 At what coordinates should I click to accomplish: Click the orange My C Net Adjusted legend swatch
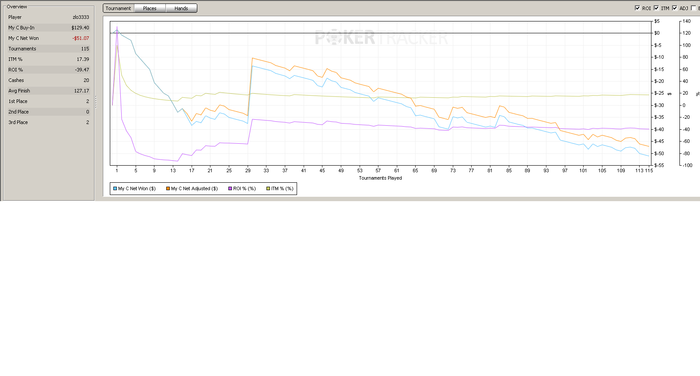pos(168,188)
